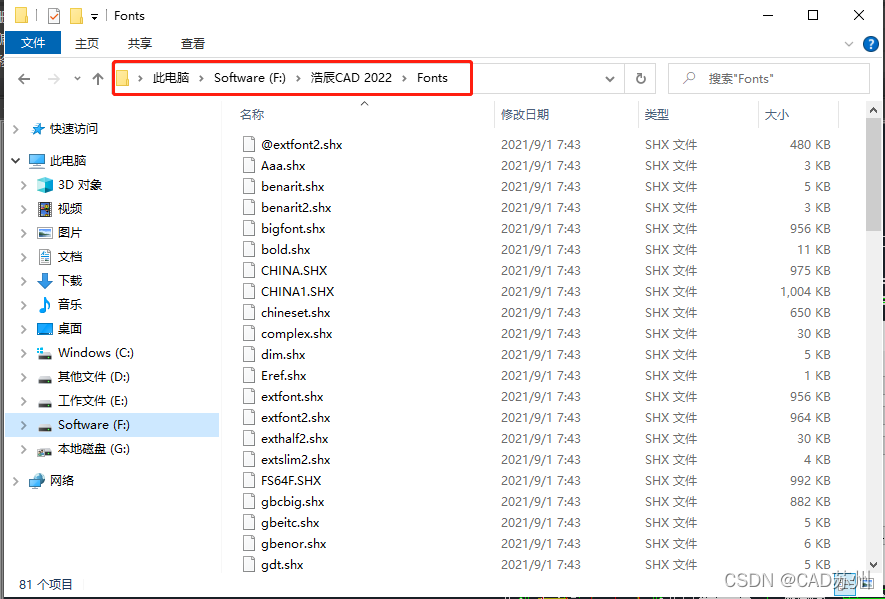885x599 pixels.
Task: Click the Properties quick access toolbar icon
Action: point(54,16)
